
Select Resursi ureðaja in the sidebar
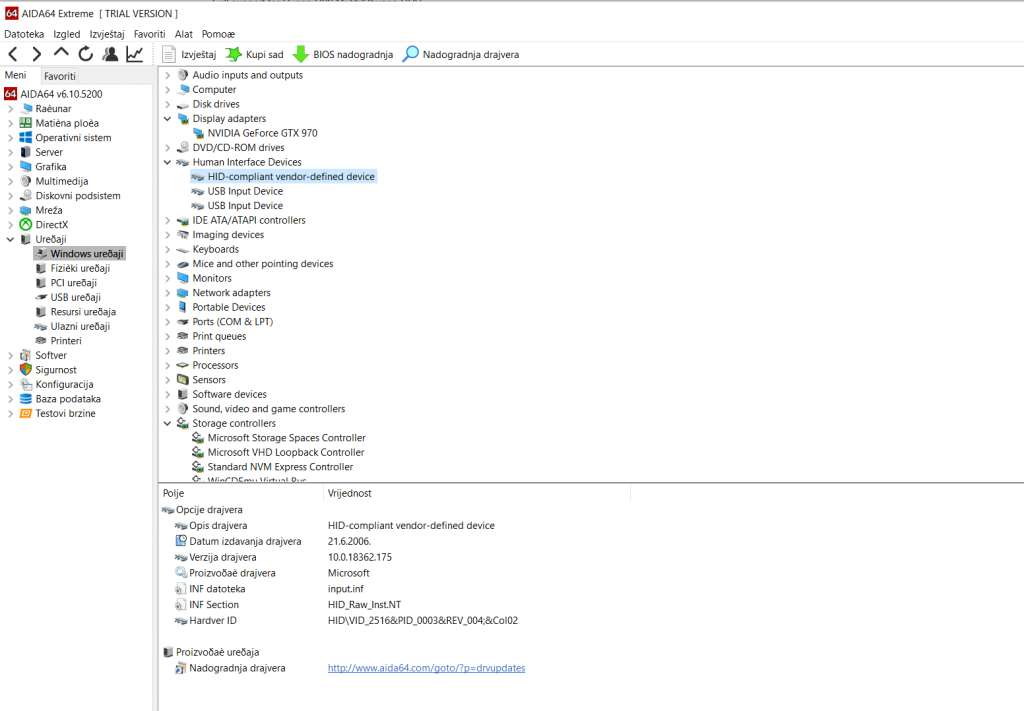[75, 312]
